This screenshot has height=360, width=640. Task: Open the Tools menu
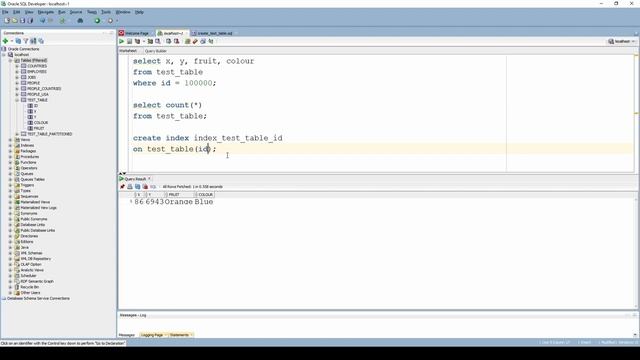[106, 12]
